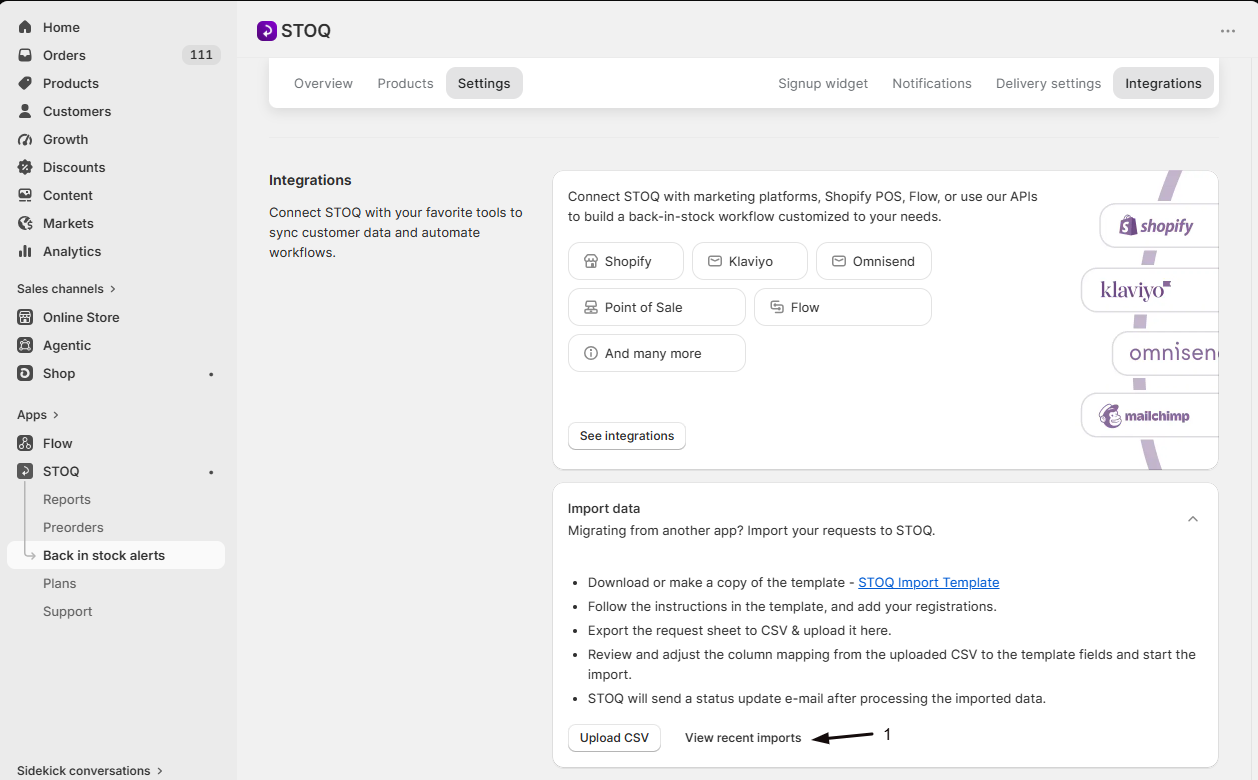Screen dimensions: 1258x780
Task: Click the Online Store storefront icon
Action: (x=25, y=317)
